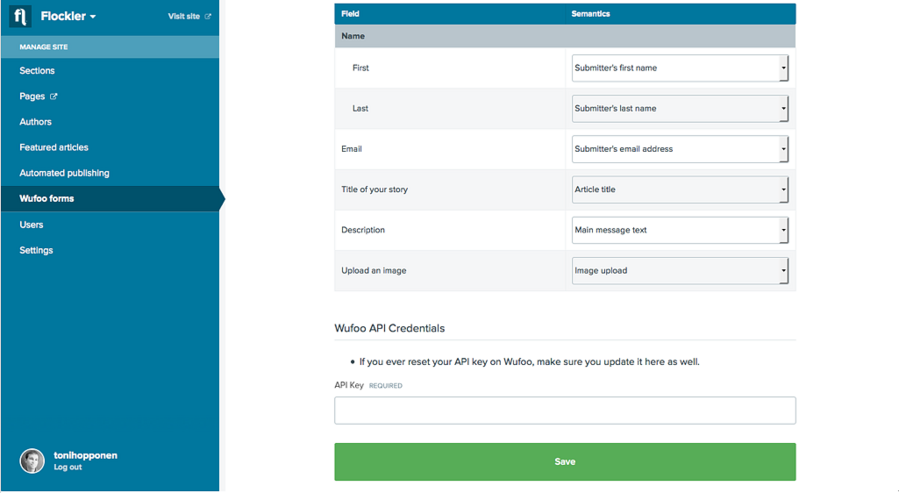
Task: Click the Field column header
Action: pyautogui.click(x=350, y=14)
